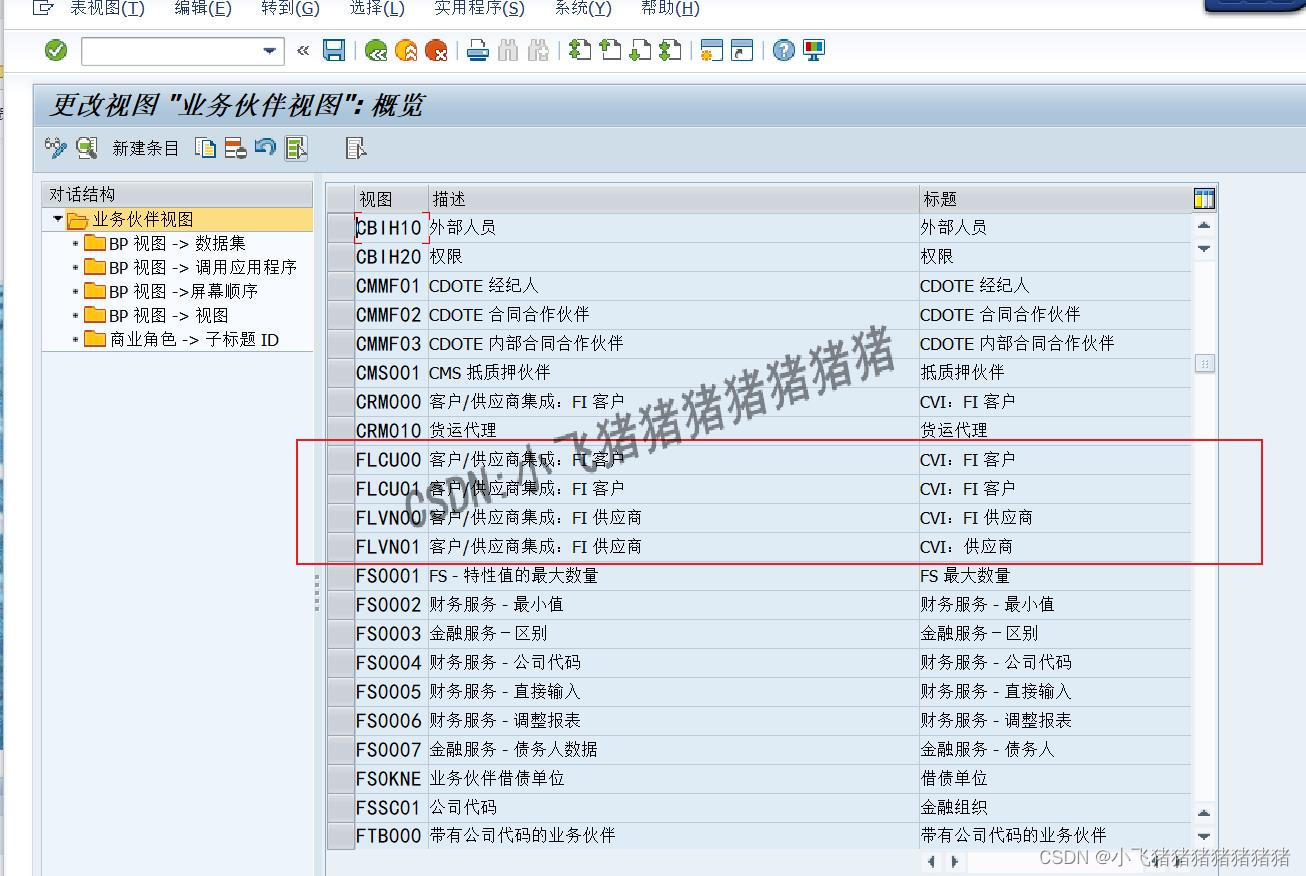Click the orange Exit icon
Image resolution: width=1306 pixels, height=876 pixels.
[406, 50]
